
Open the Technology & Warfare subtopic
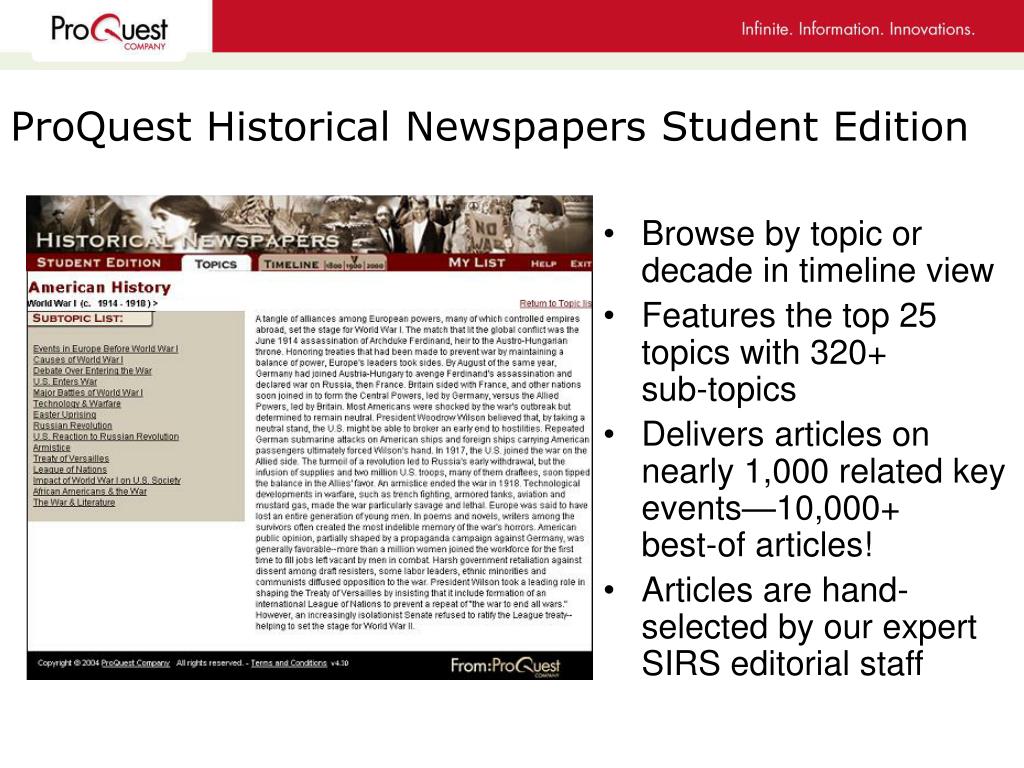click(77, 404)
